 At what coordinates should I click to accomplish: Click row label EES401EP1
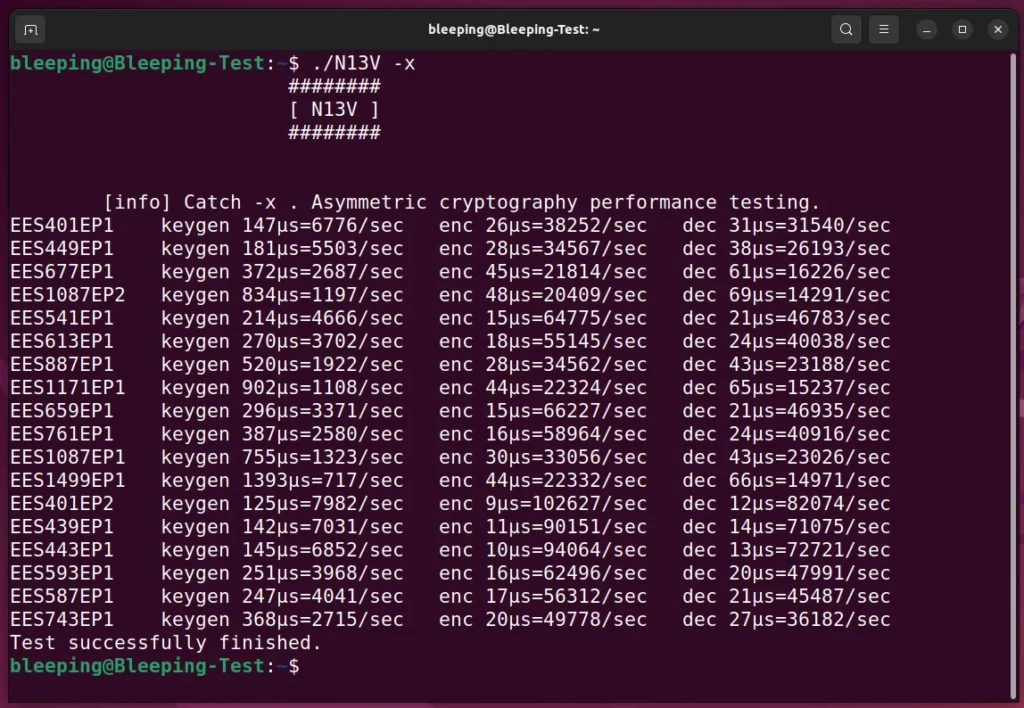(61, 225)
